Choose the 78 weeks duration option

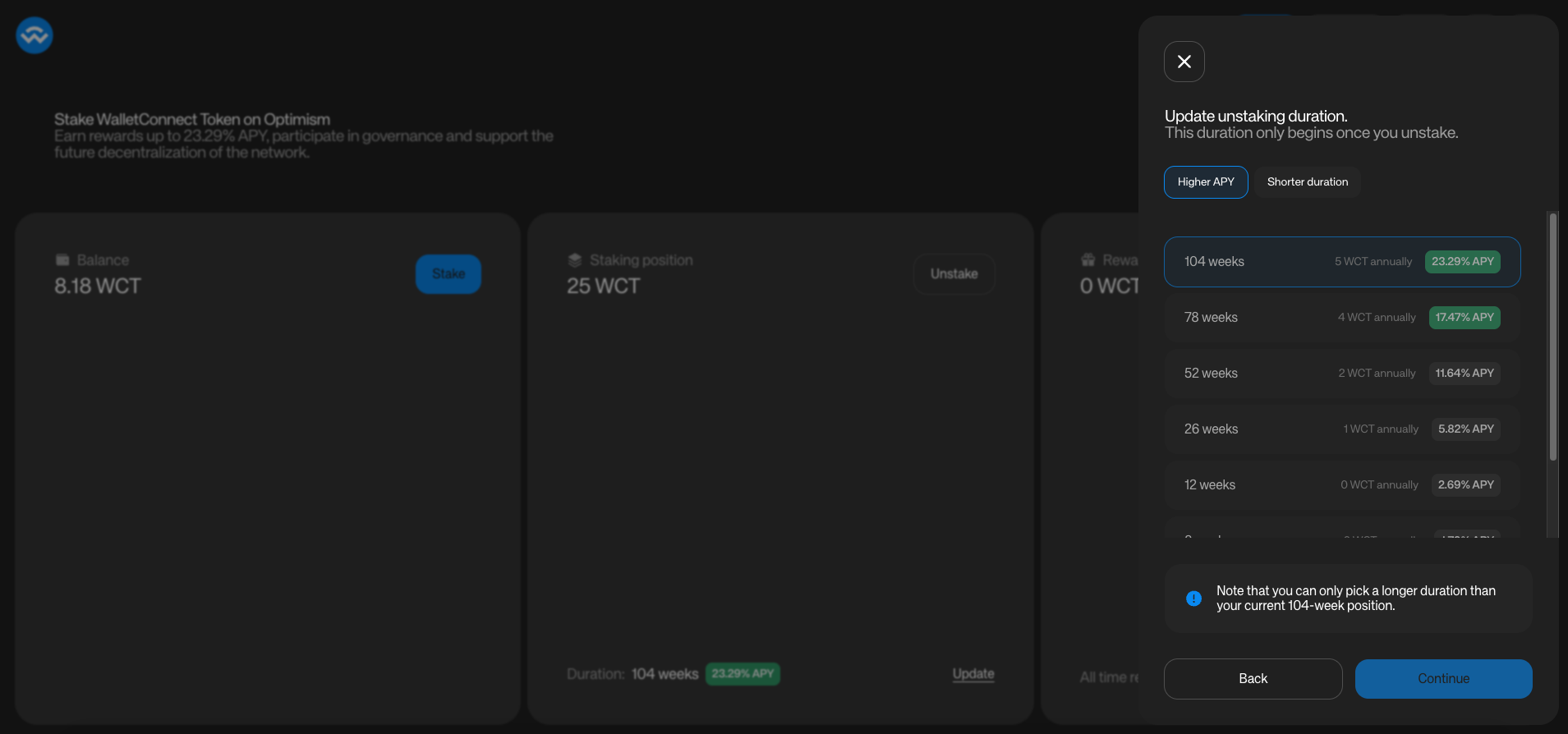point(1342,318)
